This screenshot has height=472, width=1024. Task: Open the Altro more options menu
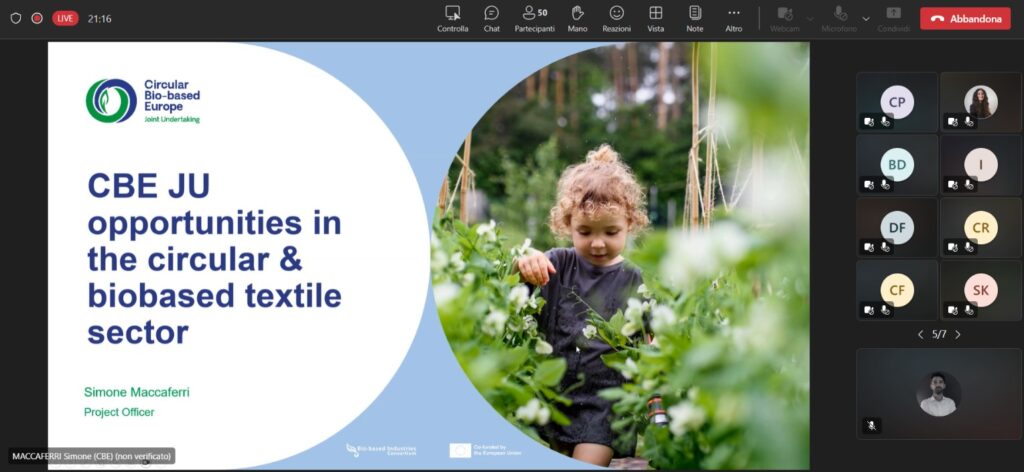(734, 18)
